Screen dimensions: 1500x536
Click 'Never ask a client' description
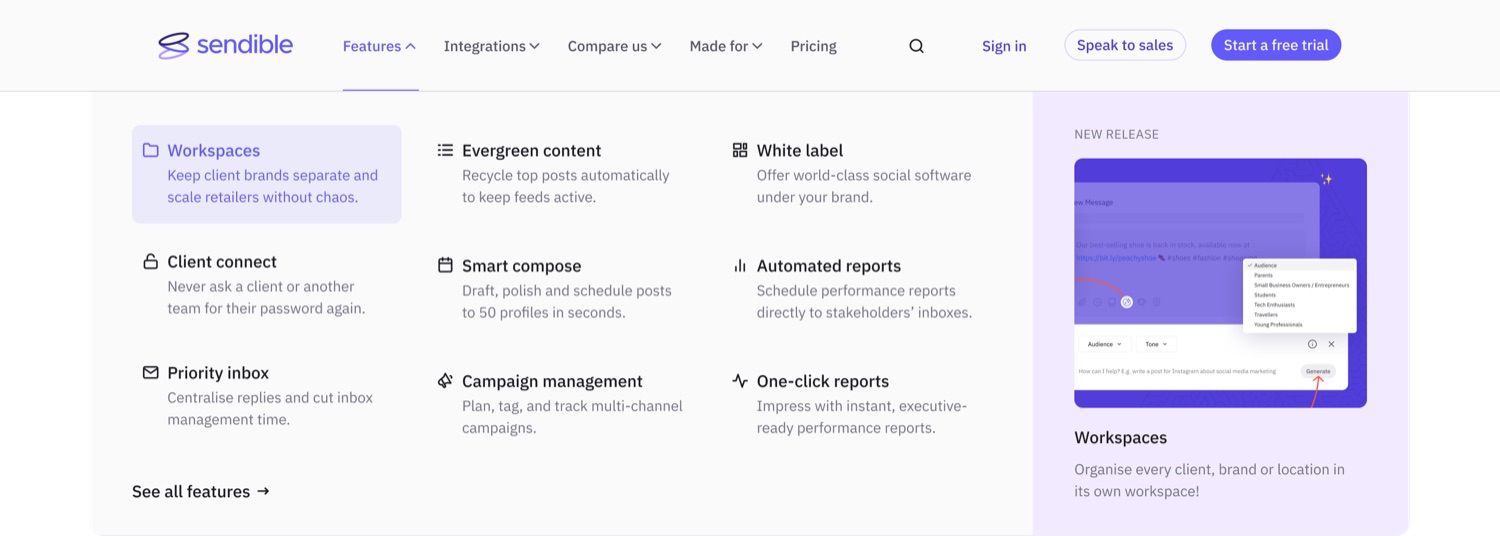266,297
